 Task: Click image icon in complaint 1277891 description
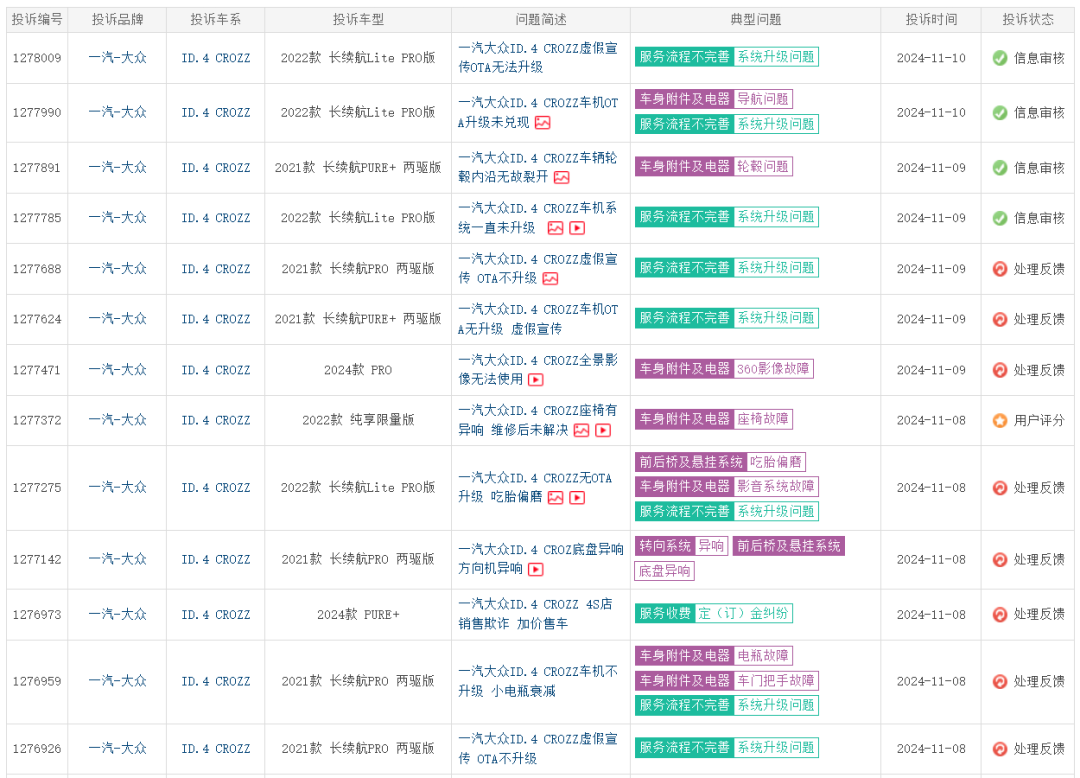561,178
